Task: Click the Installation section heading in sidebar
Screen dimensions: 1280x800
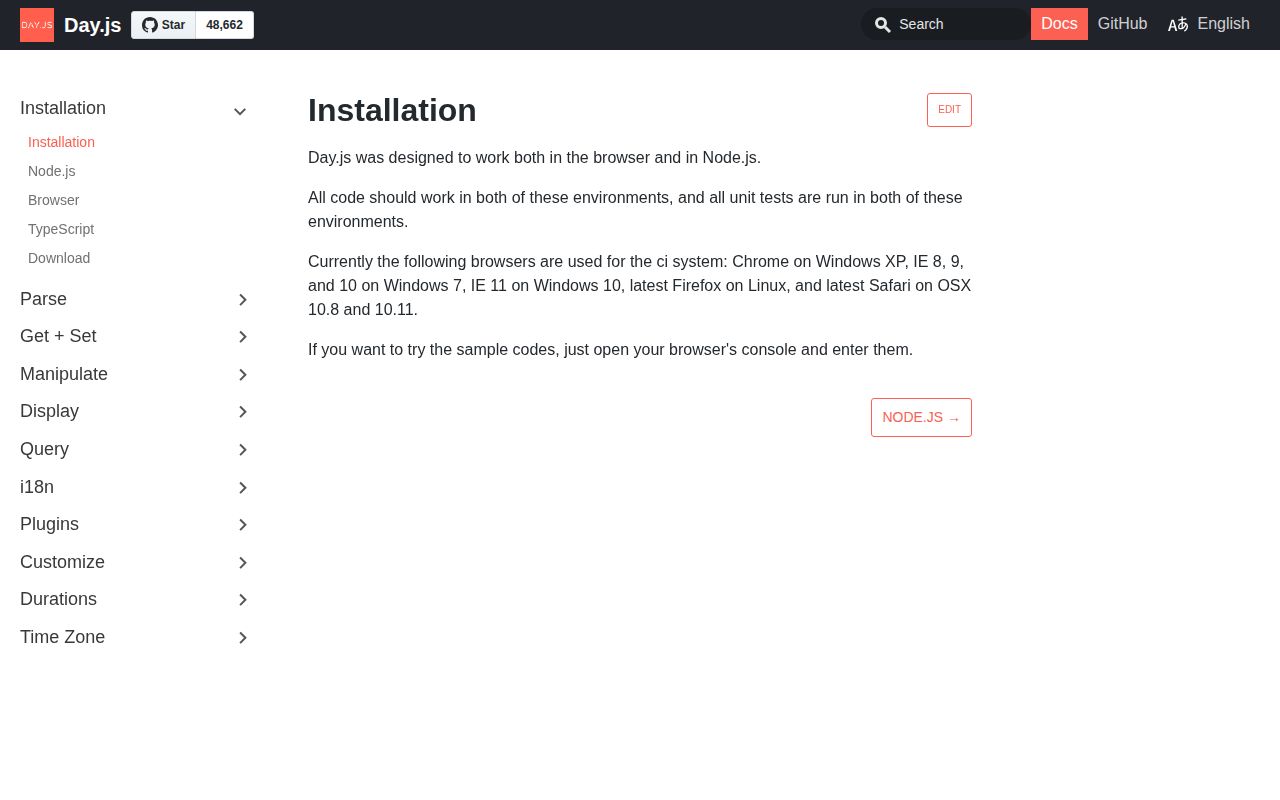Action: pyautogui.click(x=63, y=108)
